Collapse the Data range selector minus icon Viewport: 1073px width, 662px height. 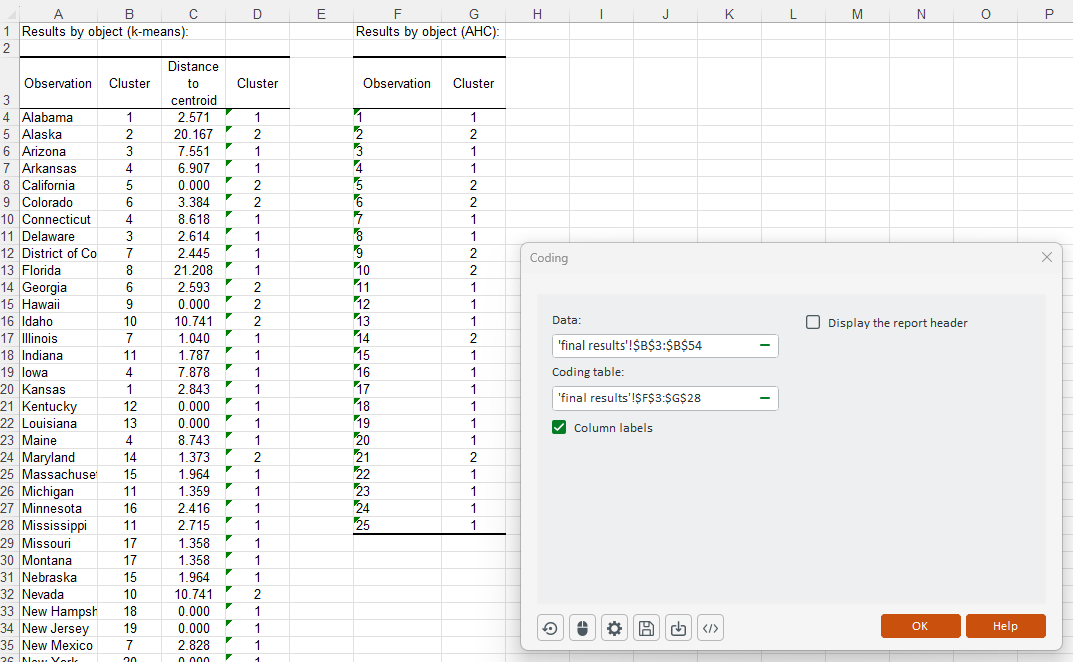(x=764, y=346)
